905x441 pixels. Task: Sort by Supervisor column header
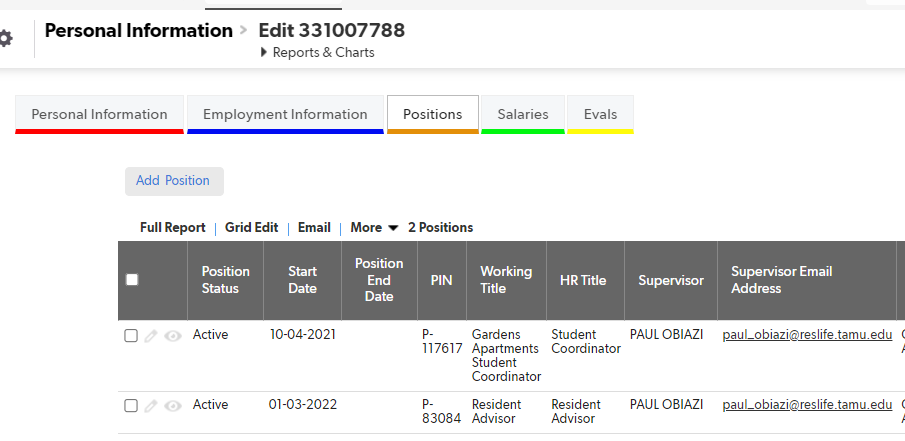[x=671, y=281]
